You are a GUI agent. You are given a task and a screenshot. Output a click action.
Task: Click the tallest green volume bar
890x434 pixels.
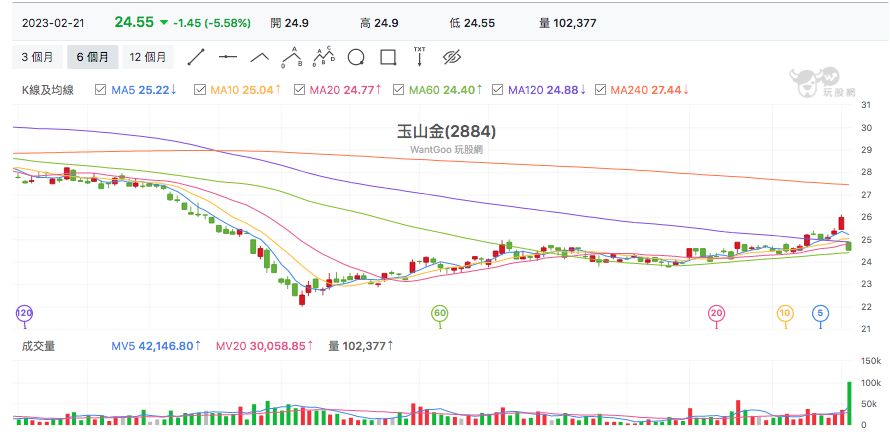(x=849, y=403)
